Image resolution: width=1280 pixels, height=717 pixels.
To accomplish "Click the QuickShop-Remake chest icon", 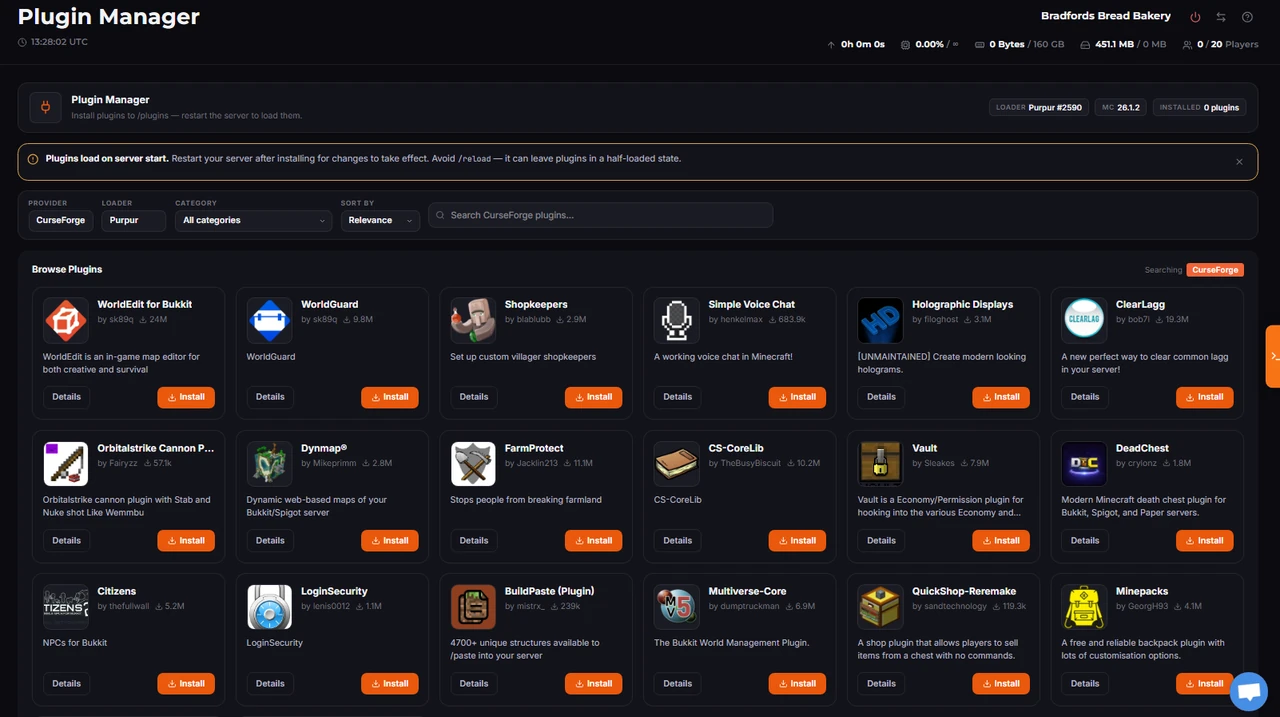I will pyautogui.click(x=880, y=607).
